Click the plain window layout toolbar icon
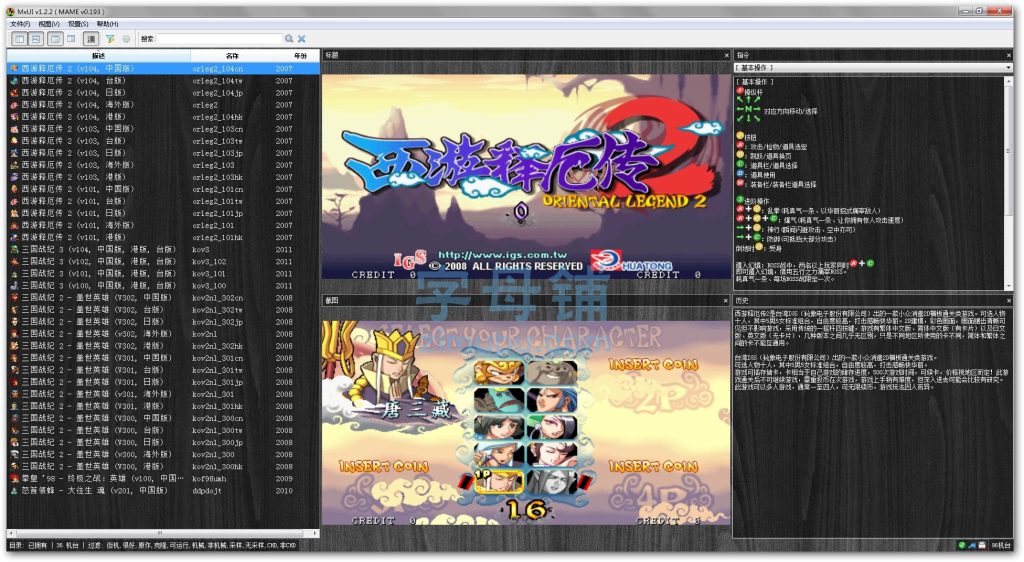This screenshot has width=1024, height=562. pos(71,39)
